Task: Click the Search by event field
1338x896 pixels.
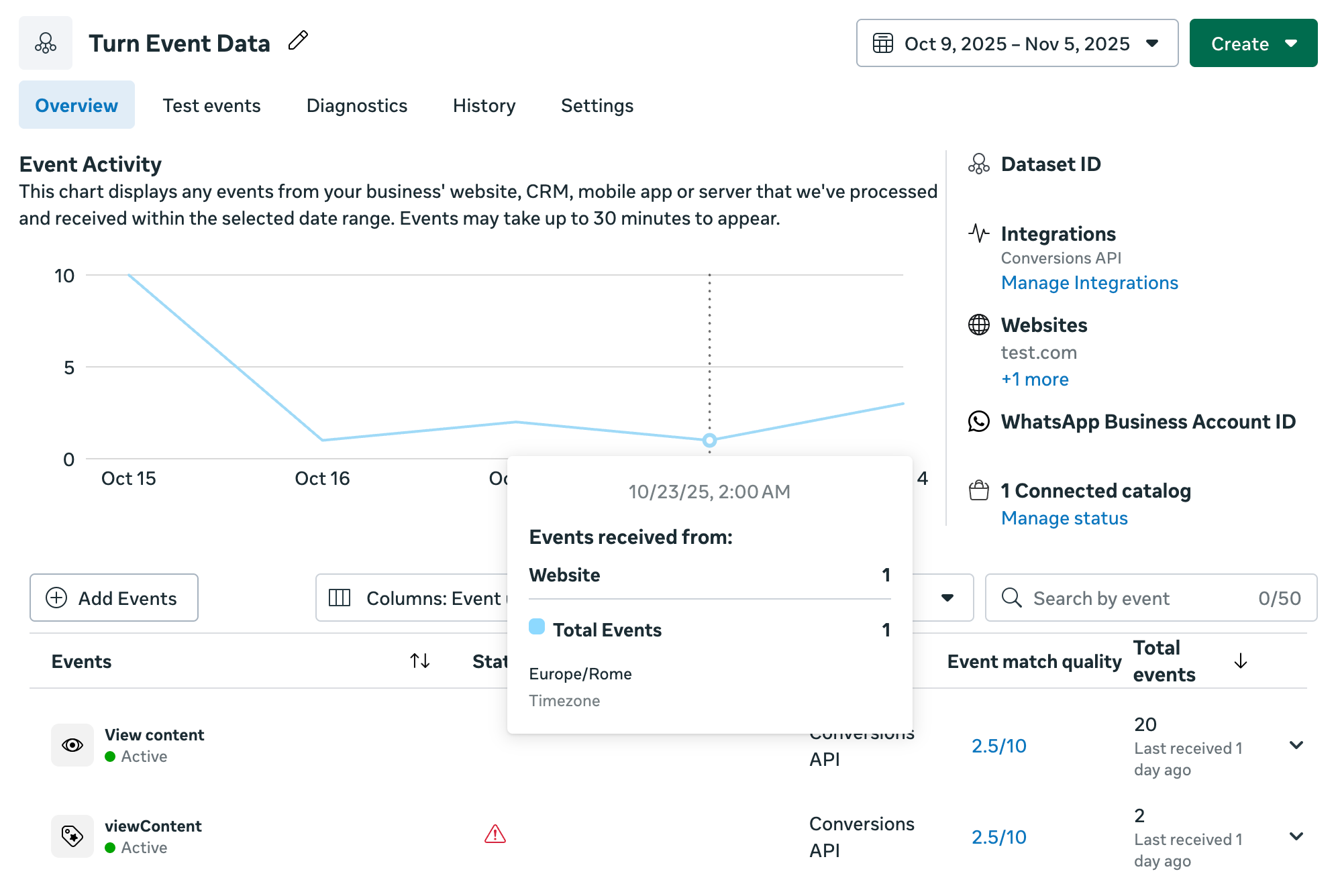Action: tap(1134, 598)
